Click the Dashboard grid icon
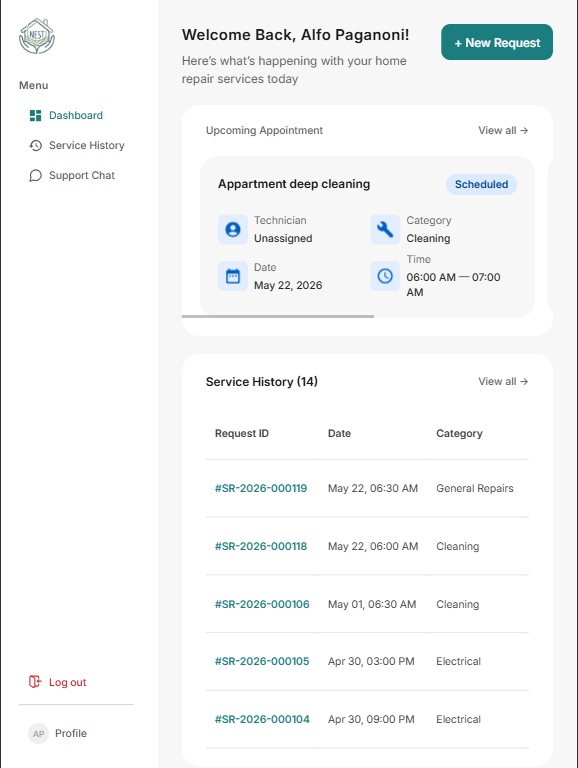Image resolution: width=578 pixels, height=768 pixels. coord(35,116)
